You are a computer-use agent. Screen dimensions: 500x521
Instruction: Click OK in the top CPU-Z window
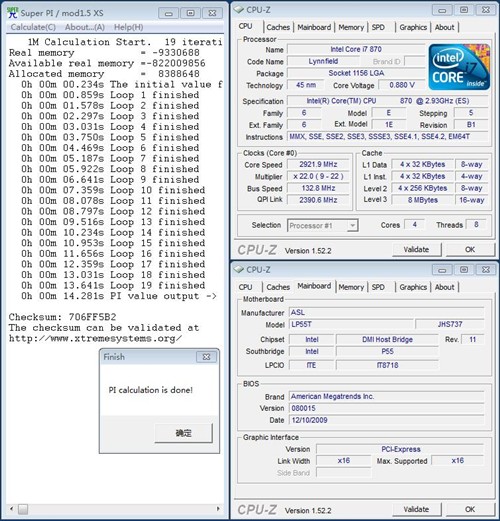pyautogui.click(x=470, y=249)
